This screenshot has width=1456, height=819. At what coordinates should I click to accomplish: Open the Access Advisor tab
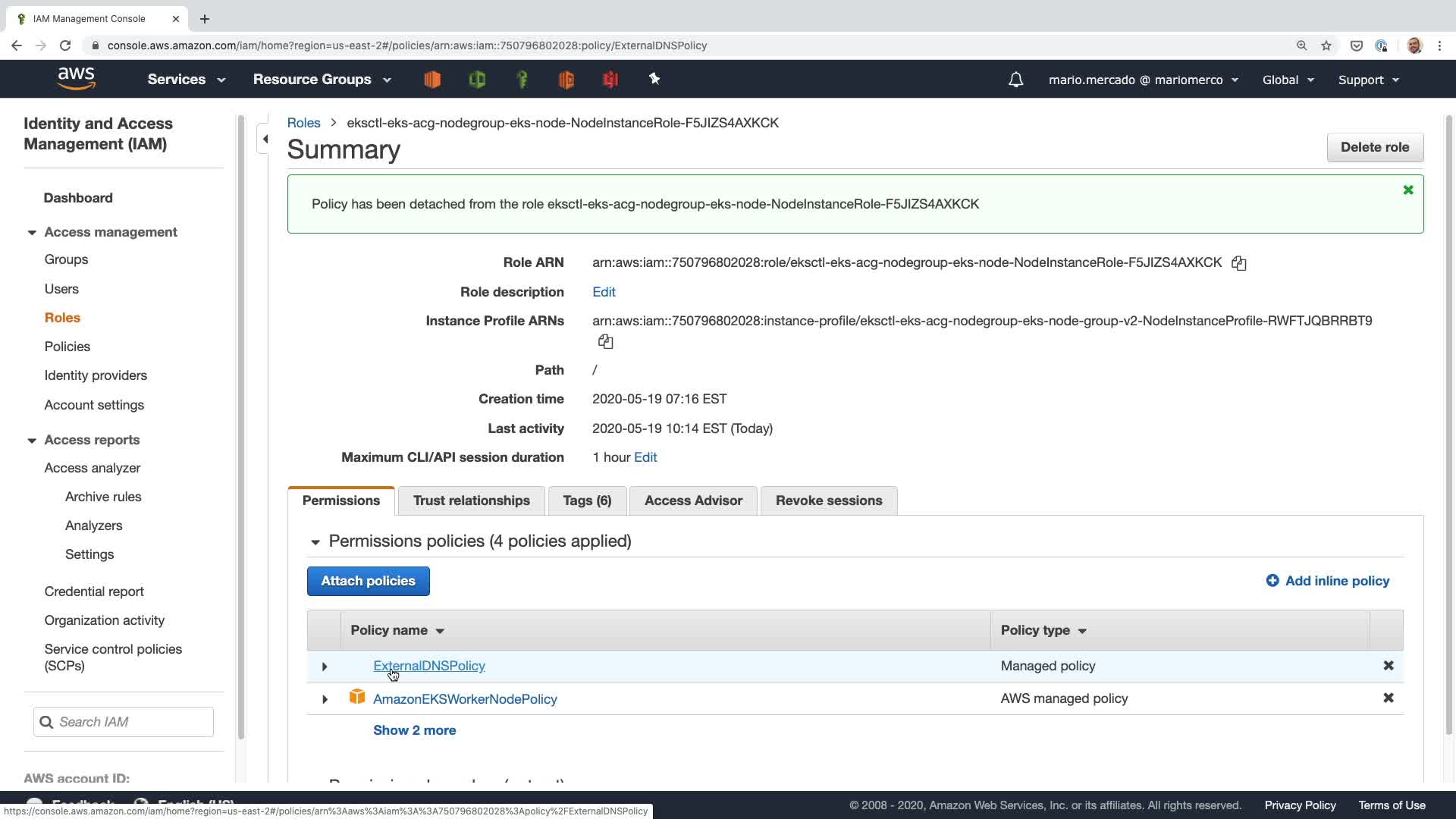point(692,500)
